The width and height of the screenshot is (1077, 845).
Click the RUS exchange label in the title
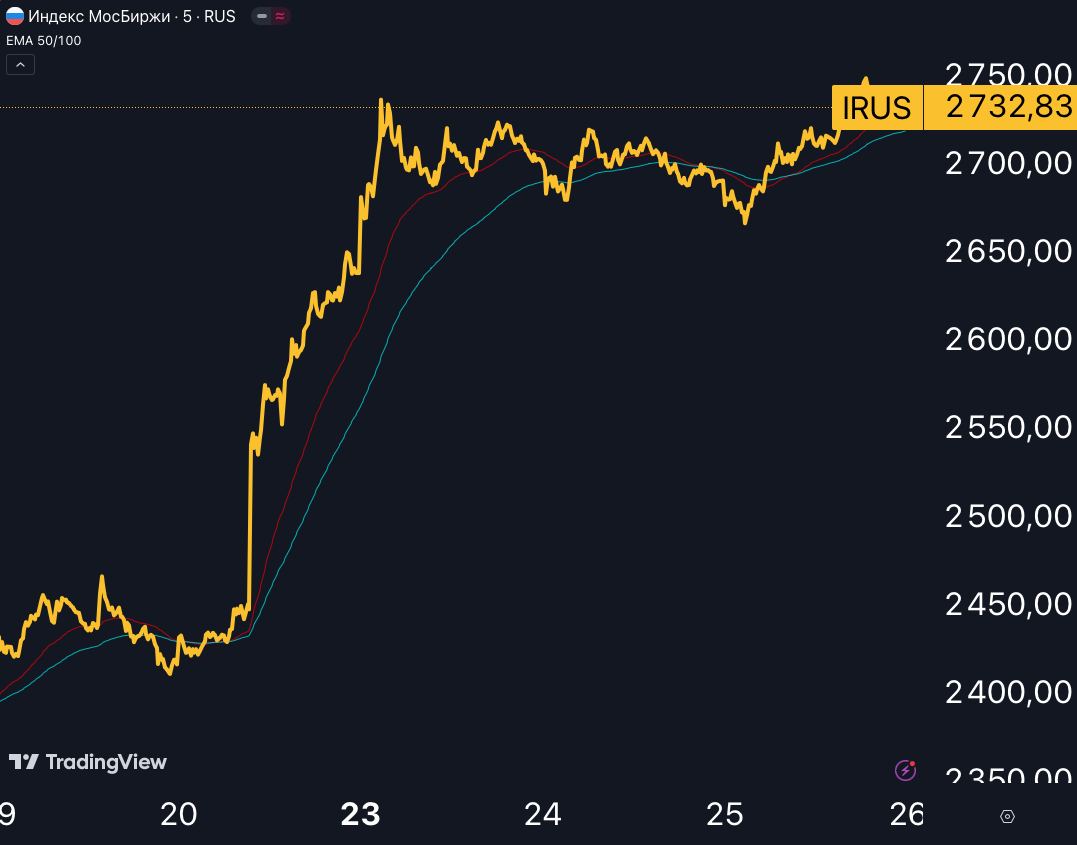pyautogui.click(x=220, y=16)
